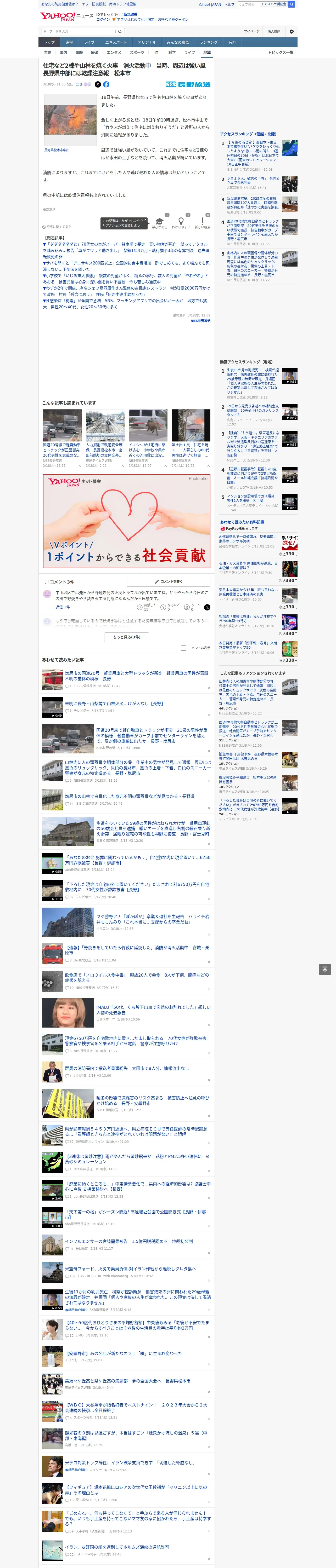Click the boar running thumbnail in recommended articles

click(148, 425)
